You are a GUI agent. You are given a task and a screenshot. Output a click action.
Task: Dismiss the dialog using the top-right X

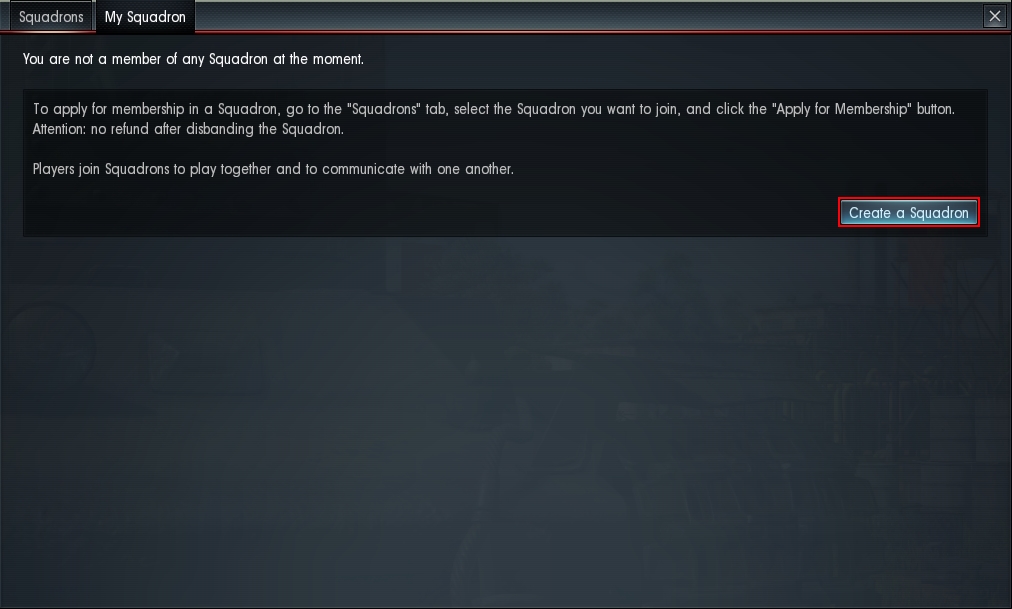pos(995,16)
